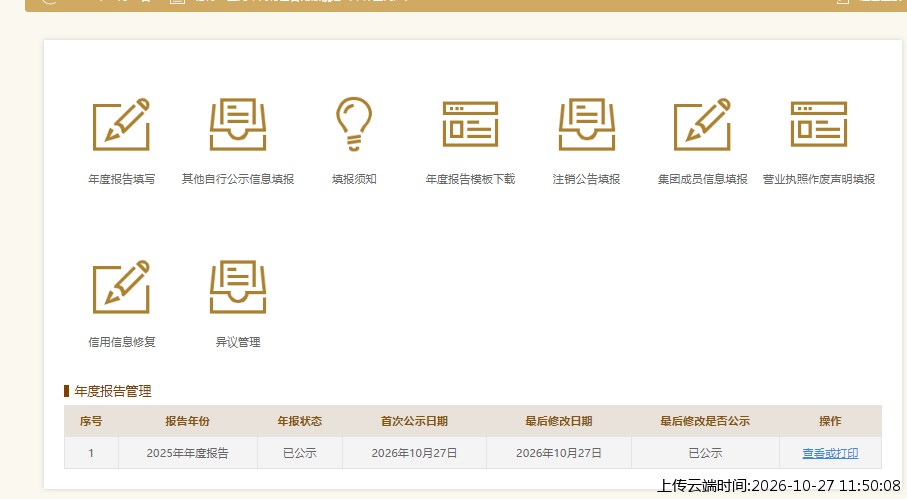Open the 年度报告填写 pencil icon

121,124
